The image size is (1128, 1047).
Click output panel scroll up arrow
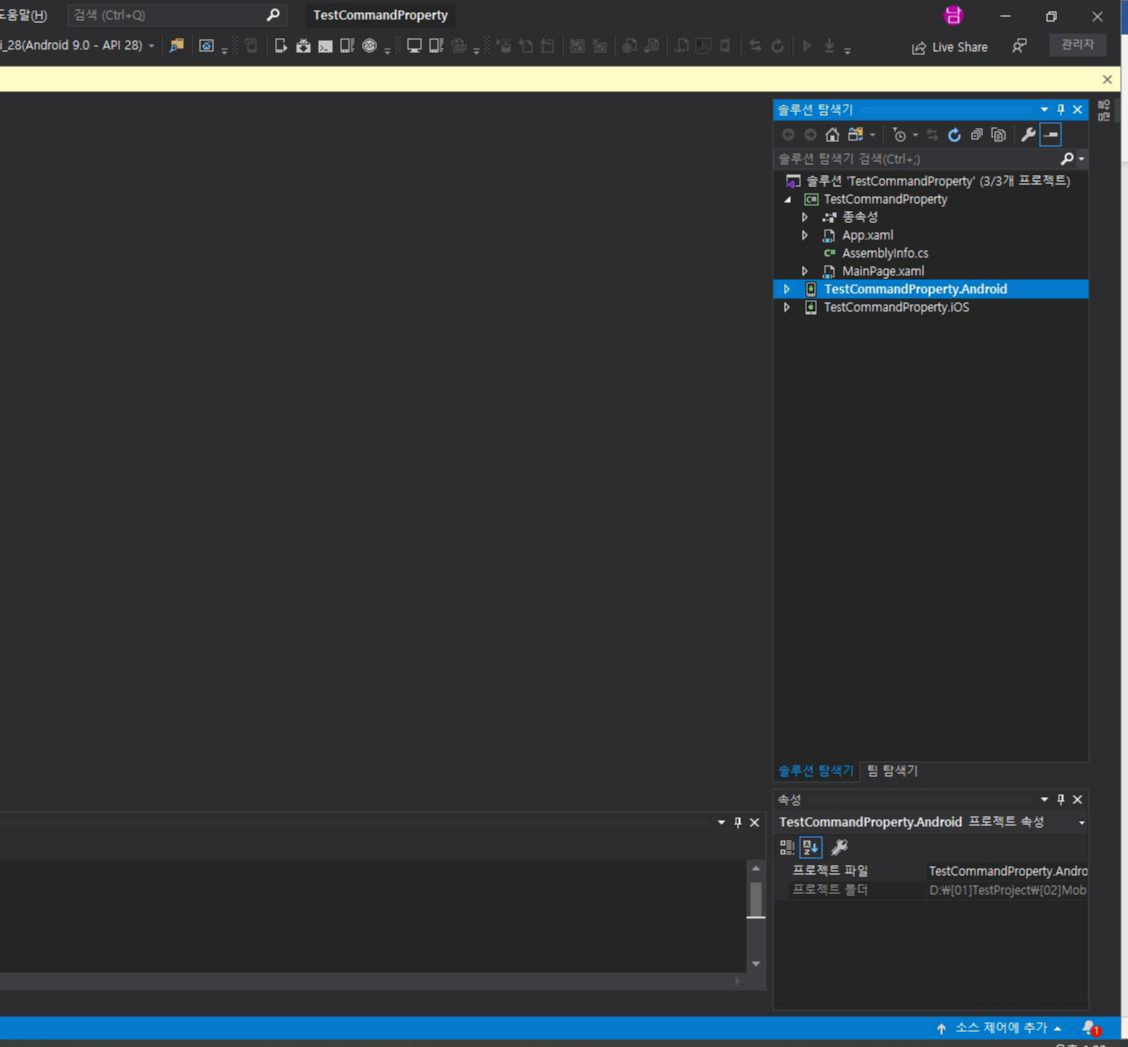[755, 869]
